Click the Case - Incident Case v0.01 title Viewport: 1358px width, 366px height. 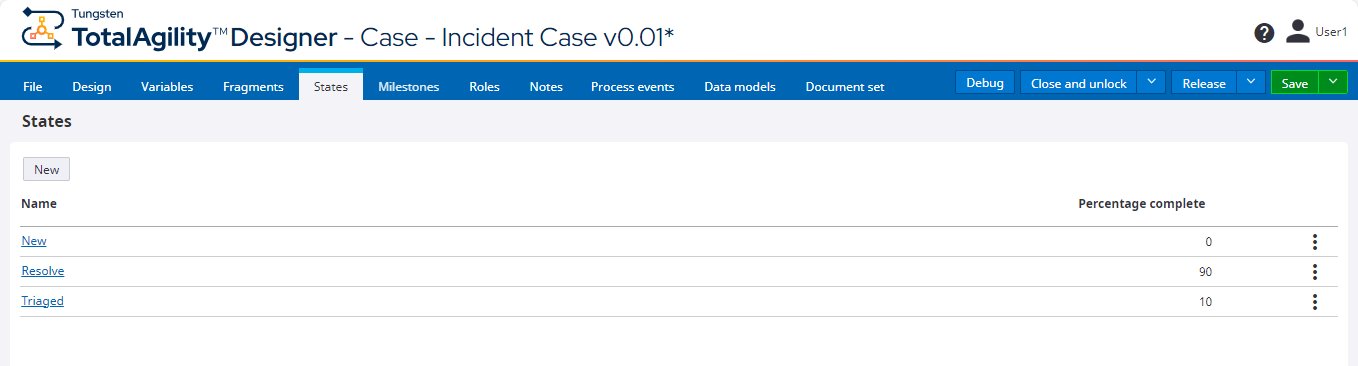[x=517, y=37]
